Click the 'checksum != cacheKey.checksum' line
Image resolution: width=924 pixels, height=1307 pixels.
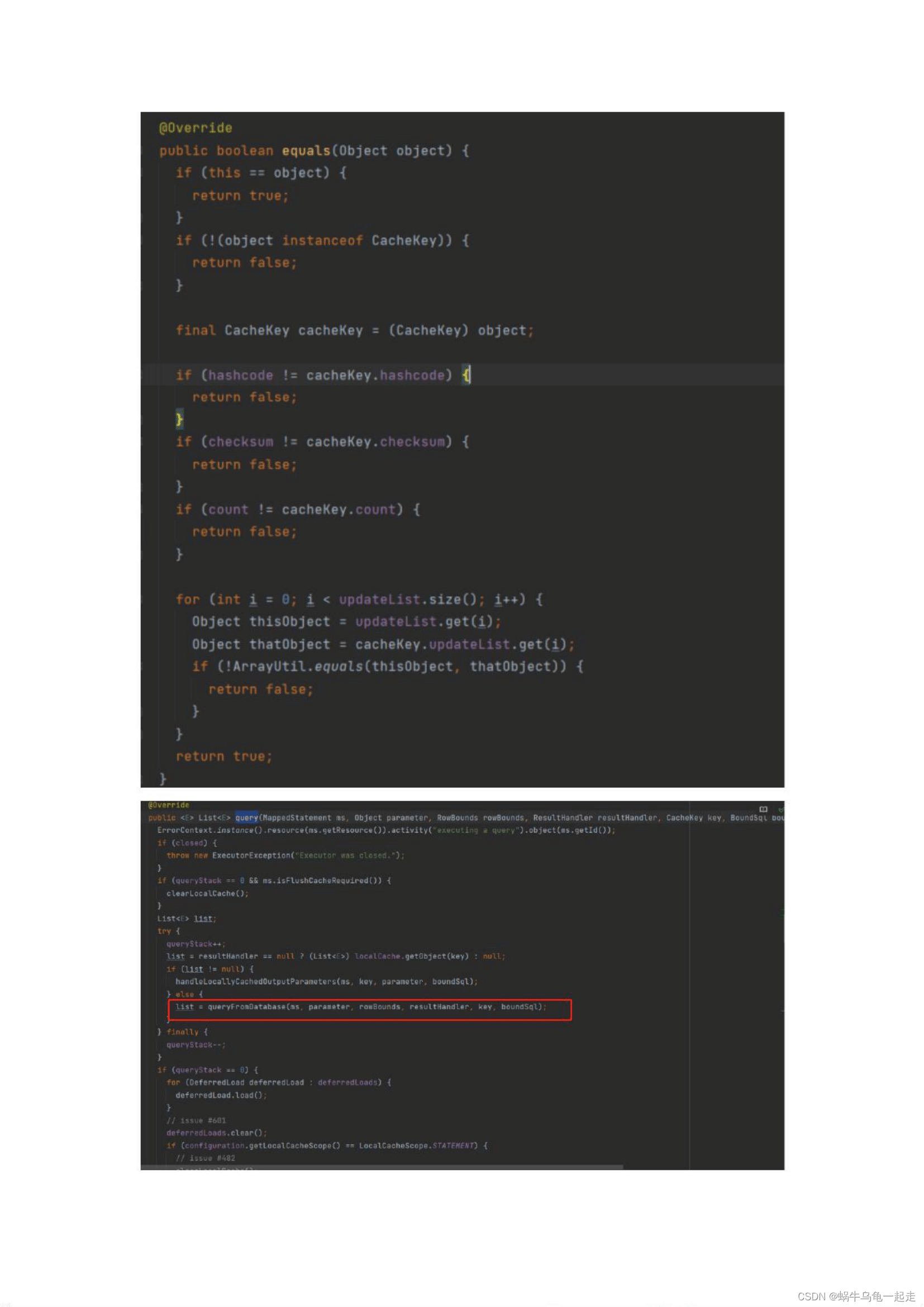point(322,443)
